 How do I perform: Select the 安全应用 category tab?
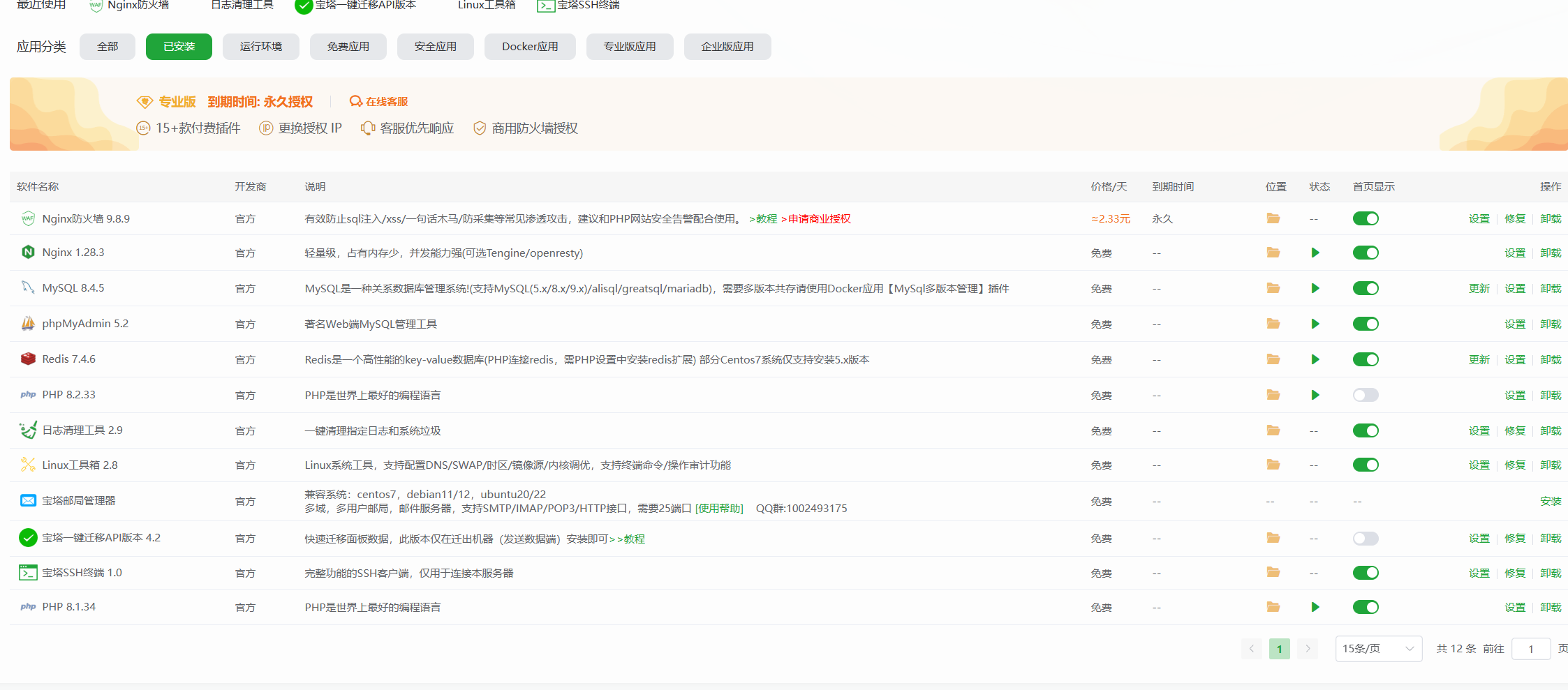[x=436, y=47]
